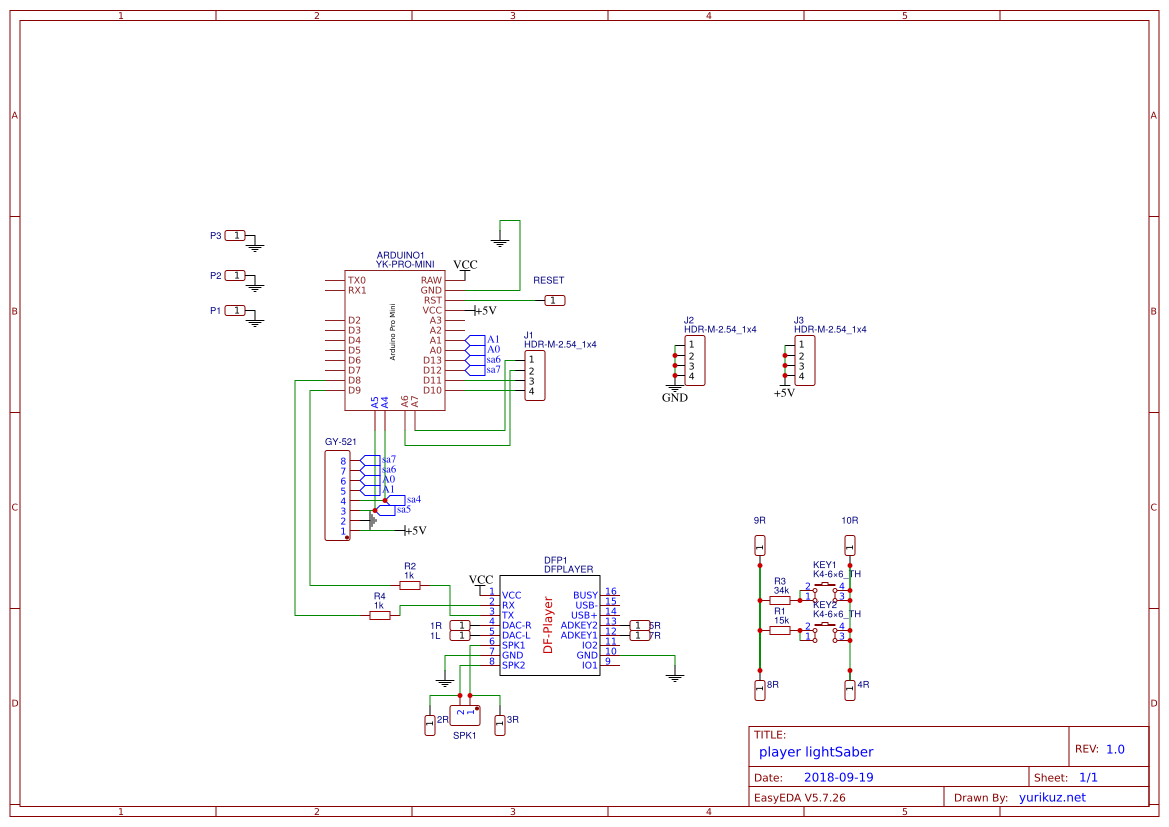The width and height of the screenshot is (1169, 827).
Task: Select the SPK1 speaker symbol
Action: coord(463,715)
